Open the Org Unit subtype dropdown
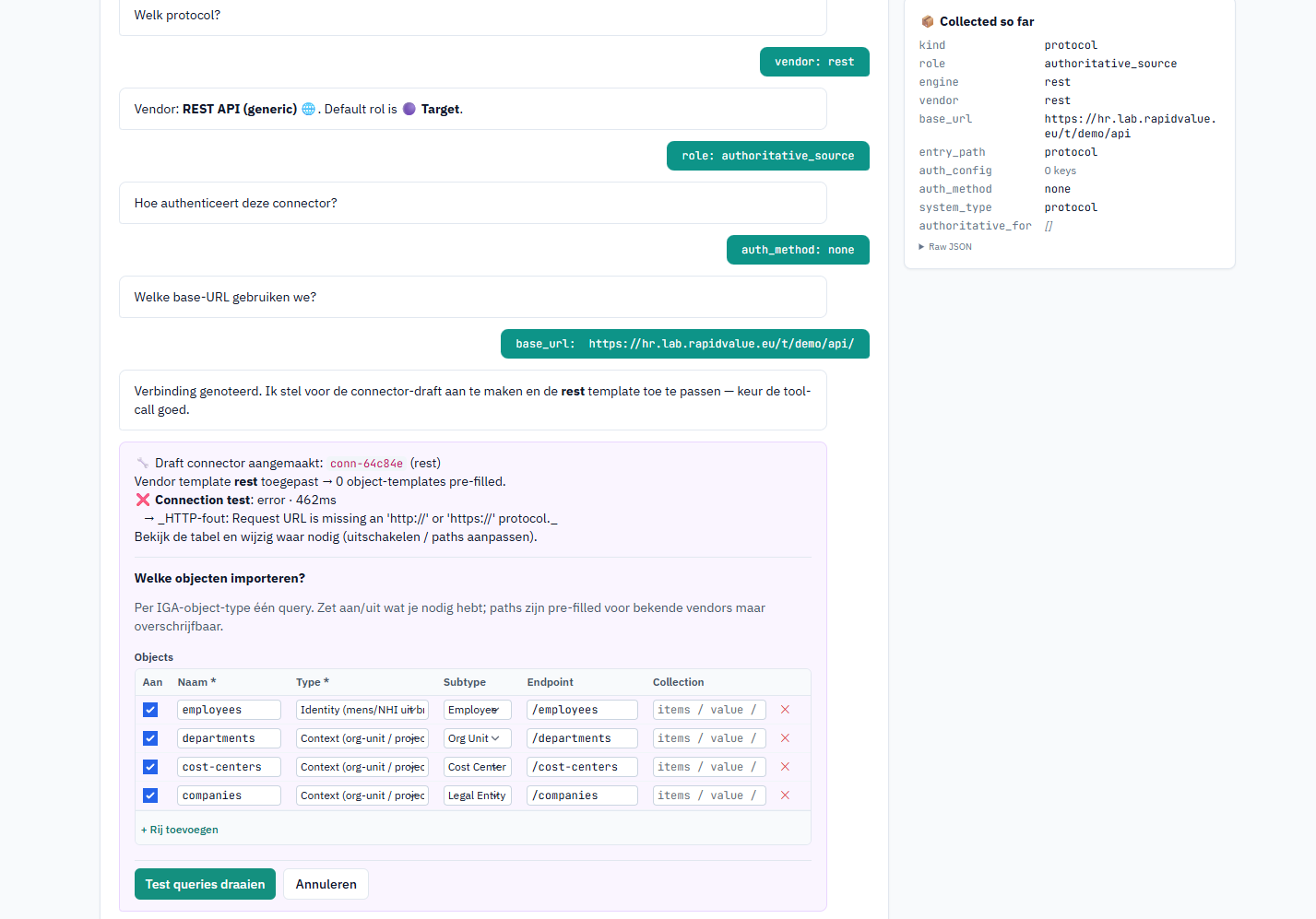This screenshot has width=1316, height=919. tap(477, 738)
